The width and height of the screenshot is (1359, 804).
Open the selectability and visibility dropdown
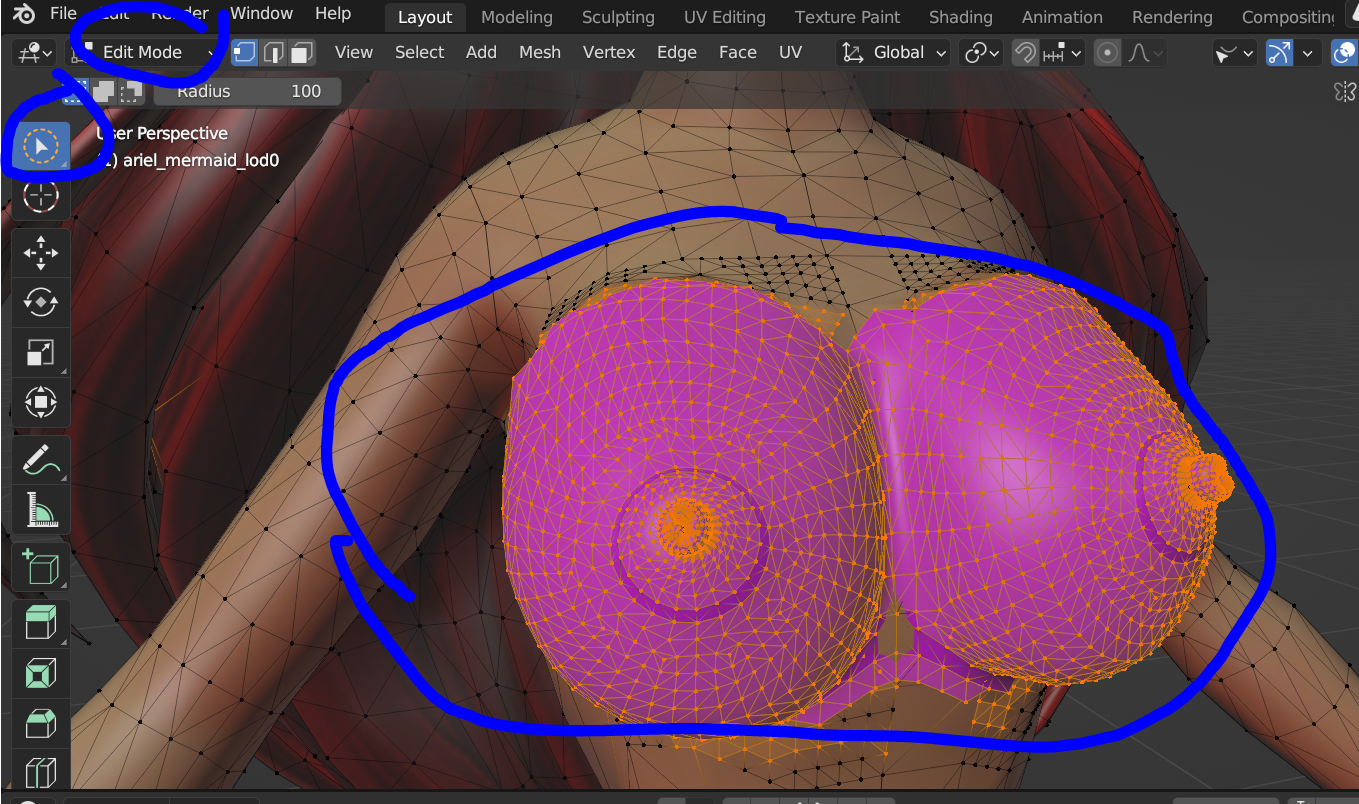1234,53
